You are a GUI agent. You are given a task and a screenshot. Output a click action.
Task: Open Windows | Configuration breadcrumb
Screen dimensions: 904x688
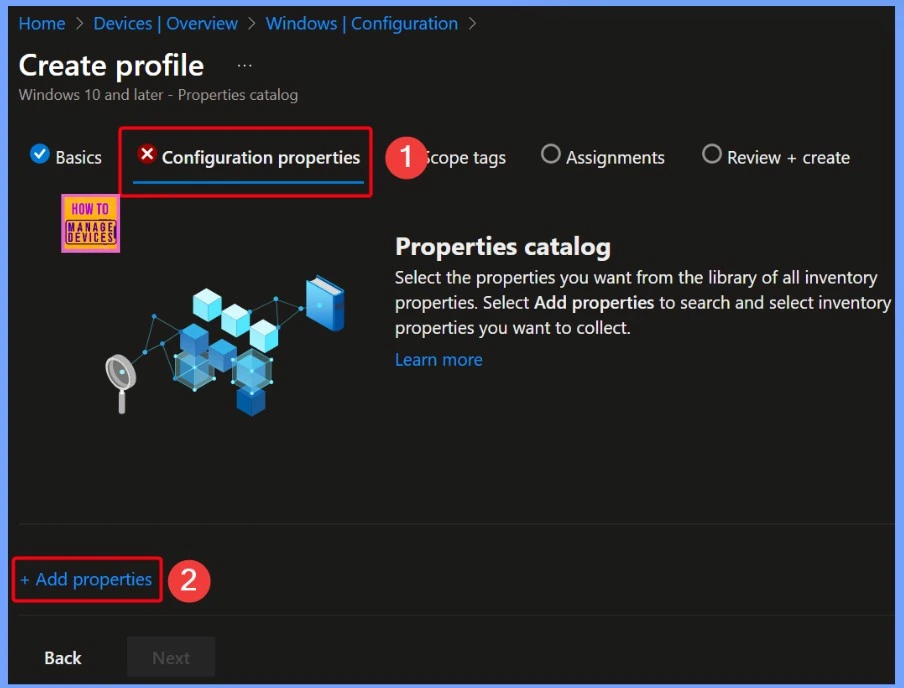(x=361, y=24)
